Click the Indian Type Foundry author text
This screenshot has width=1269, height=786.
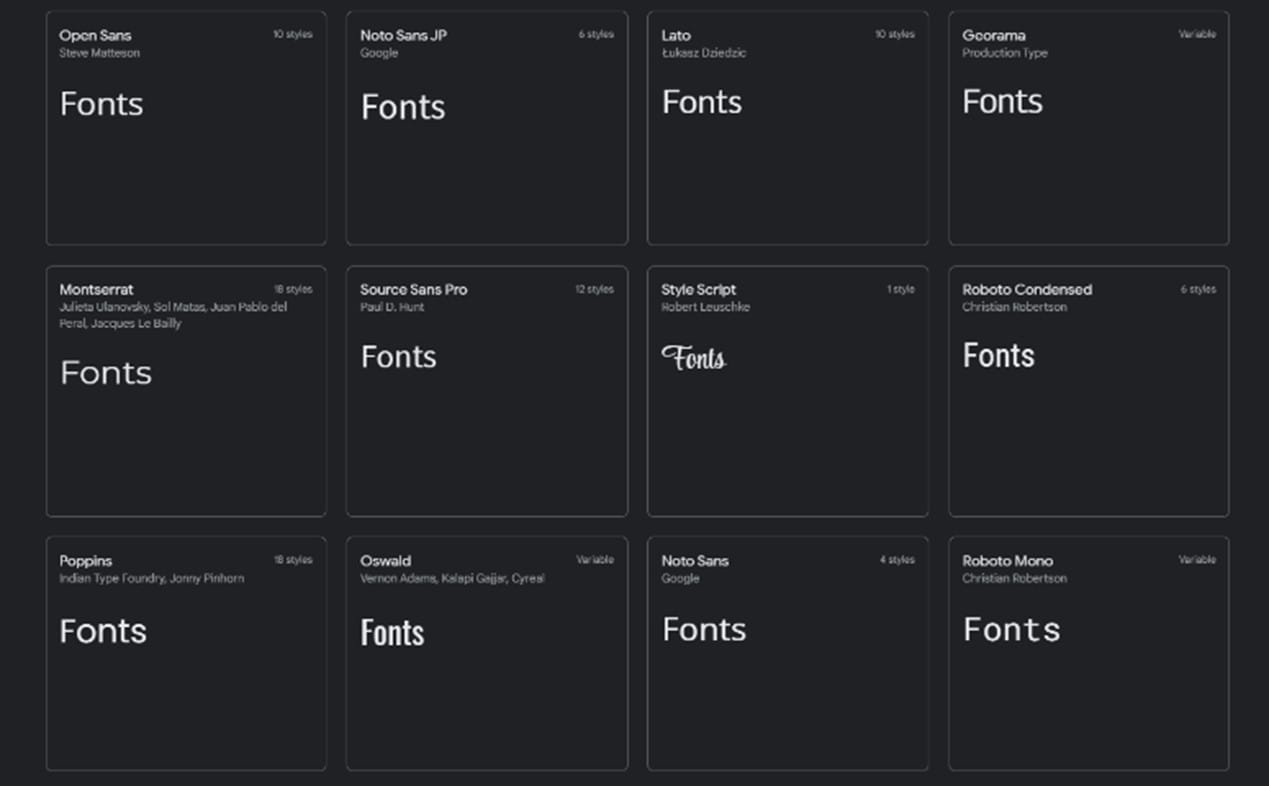[111, 578]
